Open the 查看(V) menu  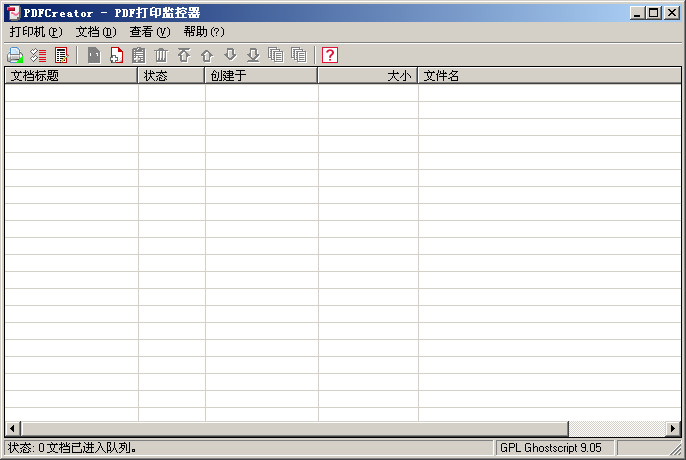coord(150,32)
